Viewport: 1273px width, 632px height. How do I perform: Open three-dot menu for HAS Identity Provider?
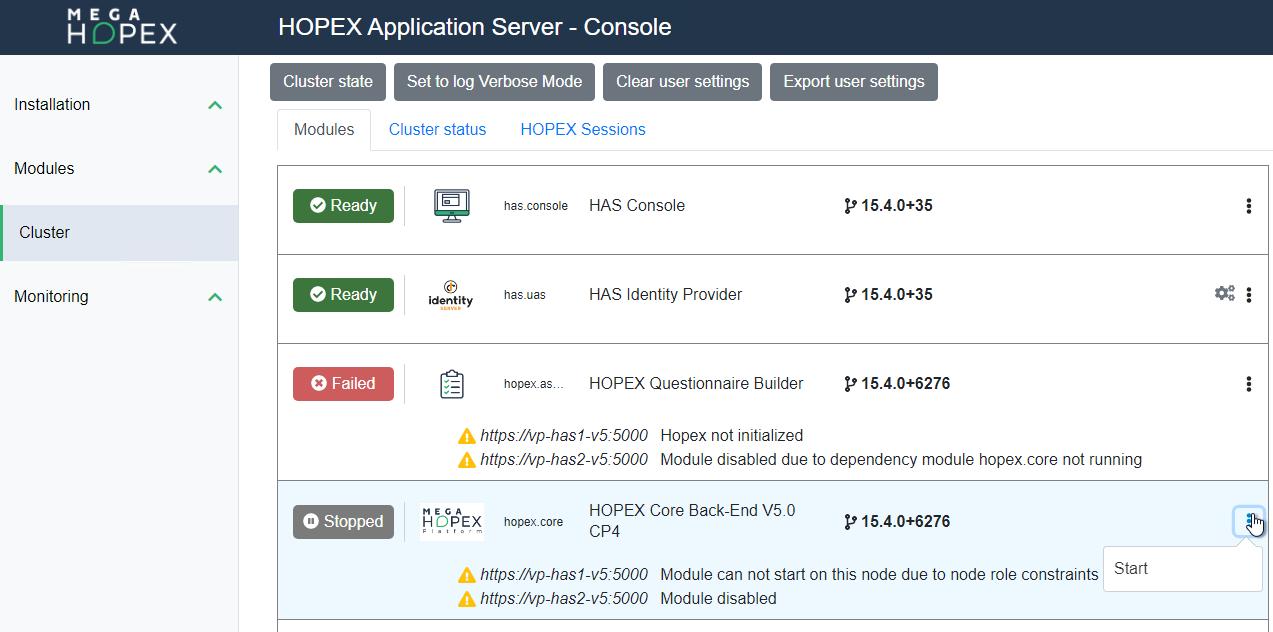(x=1249, y=295)
